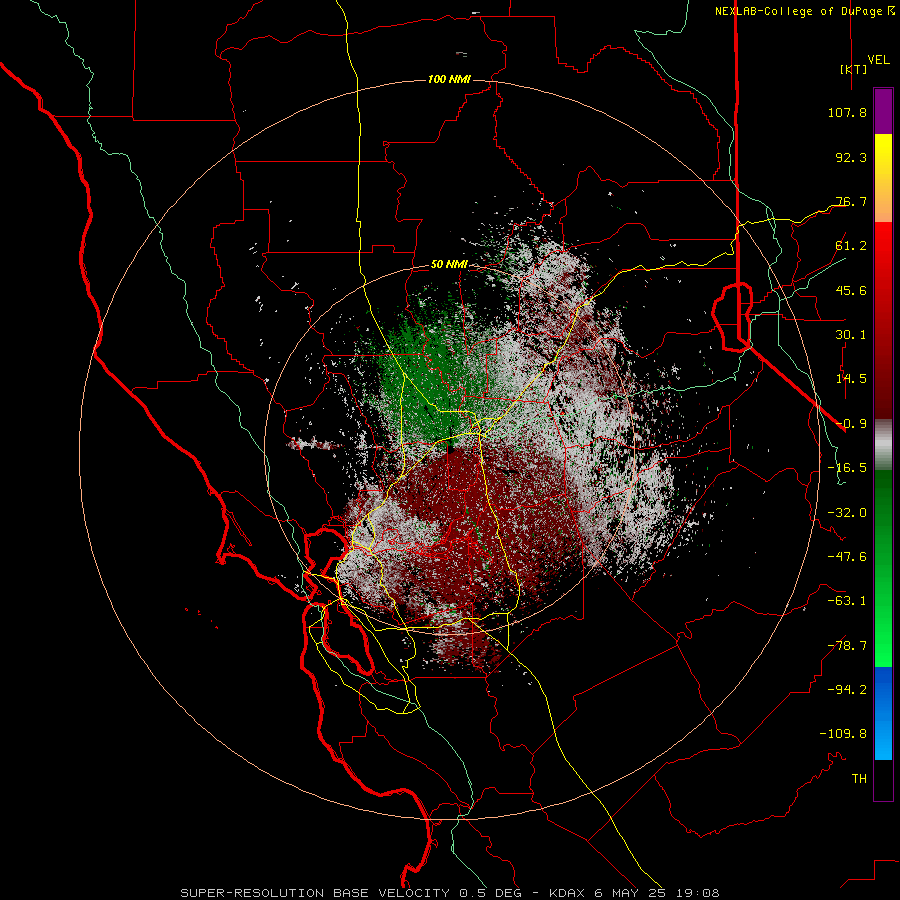Select the 61.2 scale label
The height and width of the screenshot is (900, 900).
(851, 246)
